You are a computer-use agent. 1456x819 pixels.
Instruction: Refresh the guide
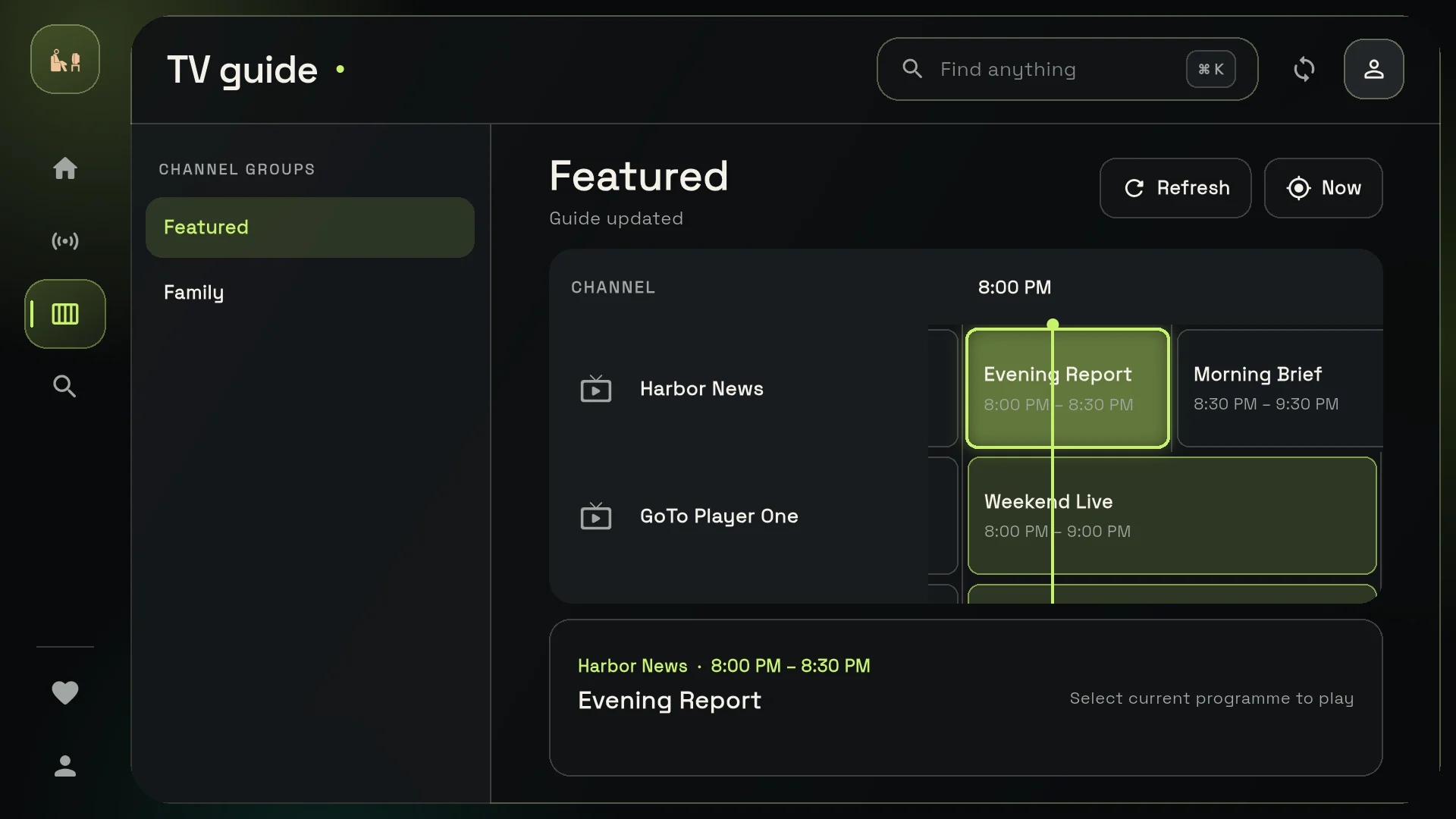coord(1175,188)
